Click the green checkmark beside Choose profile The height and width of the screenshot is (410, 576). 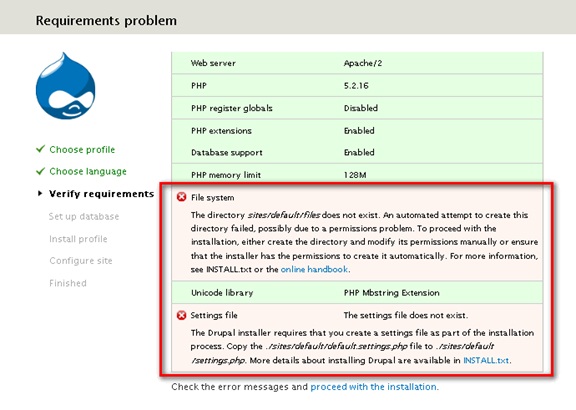pos(40,149)
